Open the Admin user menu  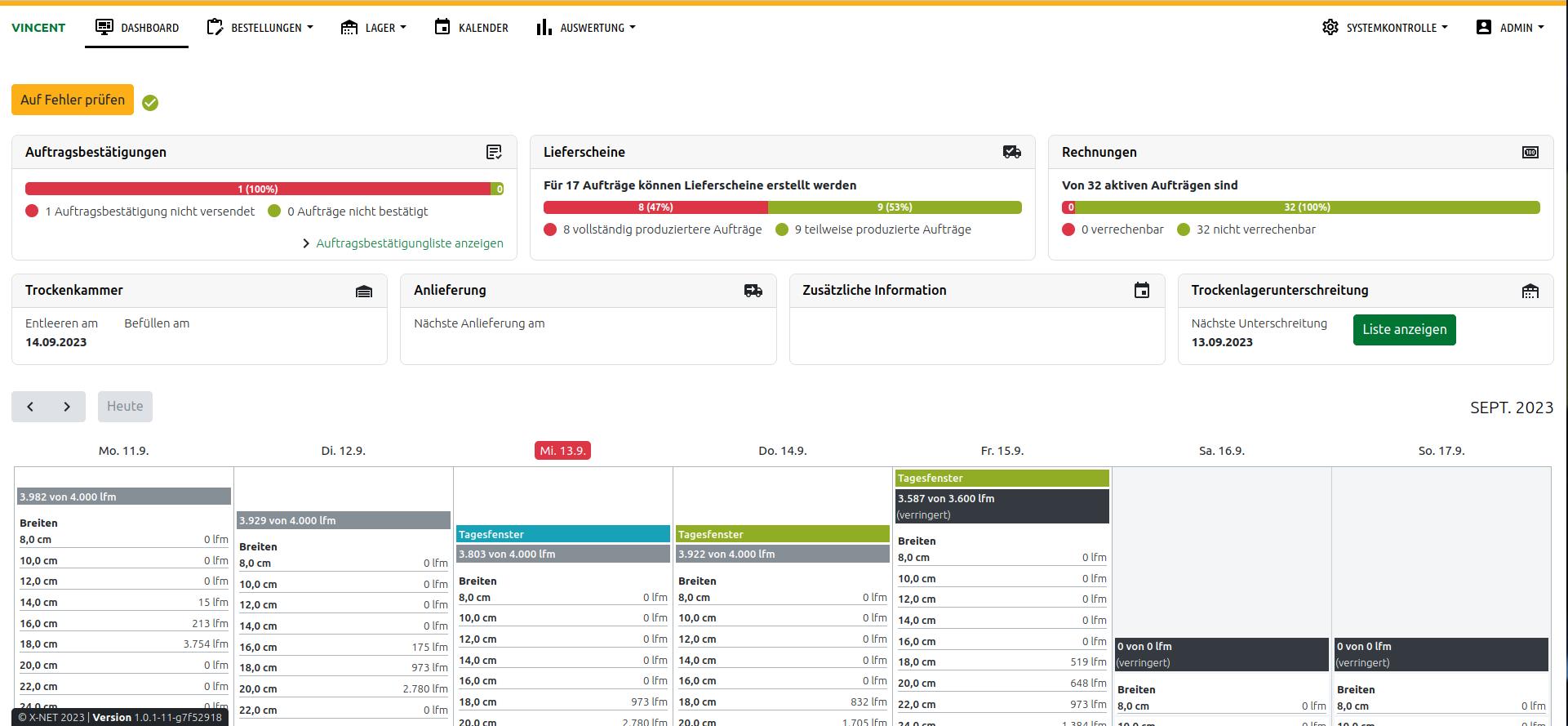(1509, 28)
